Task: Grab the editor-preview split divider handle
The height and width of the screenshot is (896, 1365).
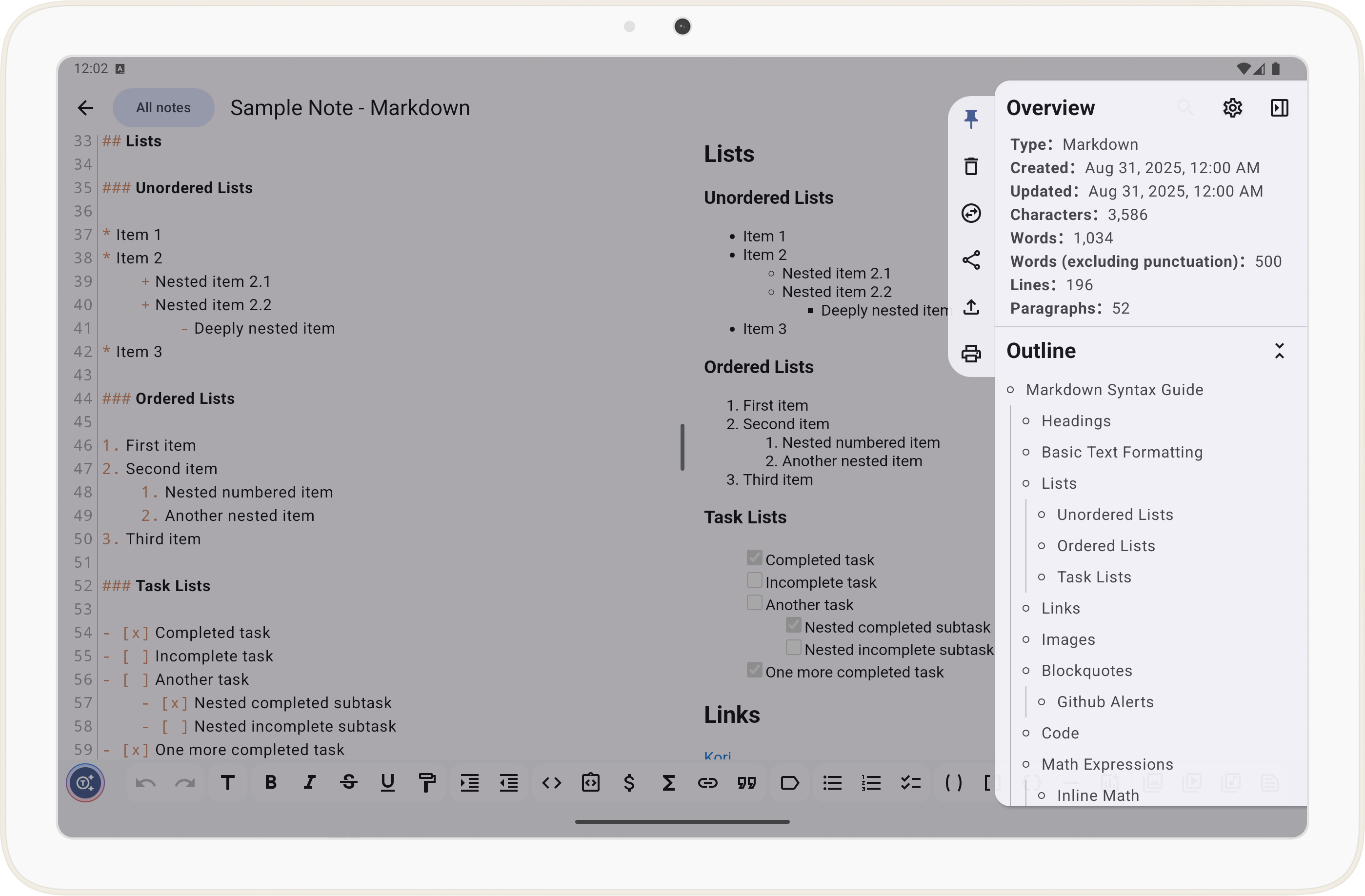Action: 682,447
